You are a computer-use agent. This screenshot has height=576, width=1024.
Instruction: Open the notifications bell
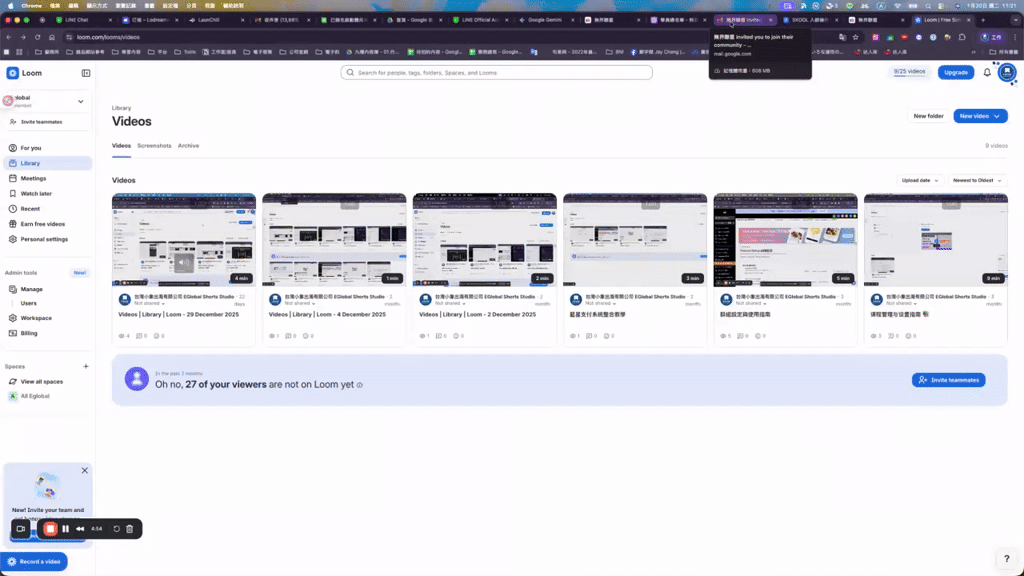pos(987,72)
